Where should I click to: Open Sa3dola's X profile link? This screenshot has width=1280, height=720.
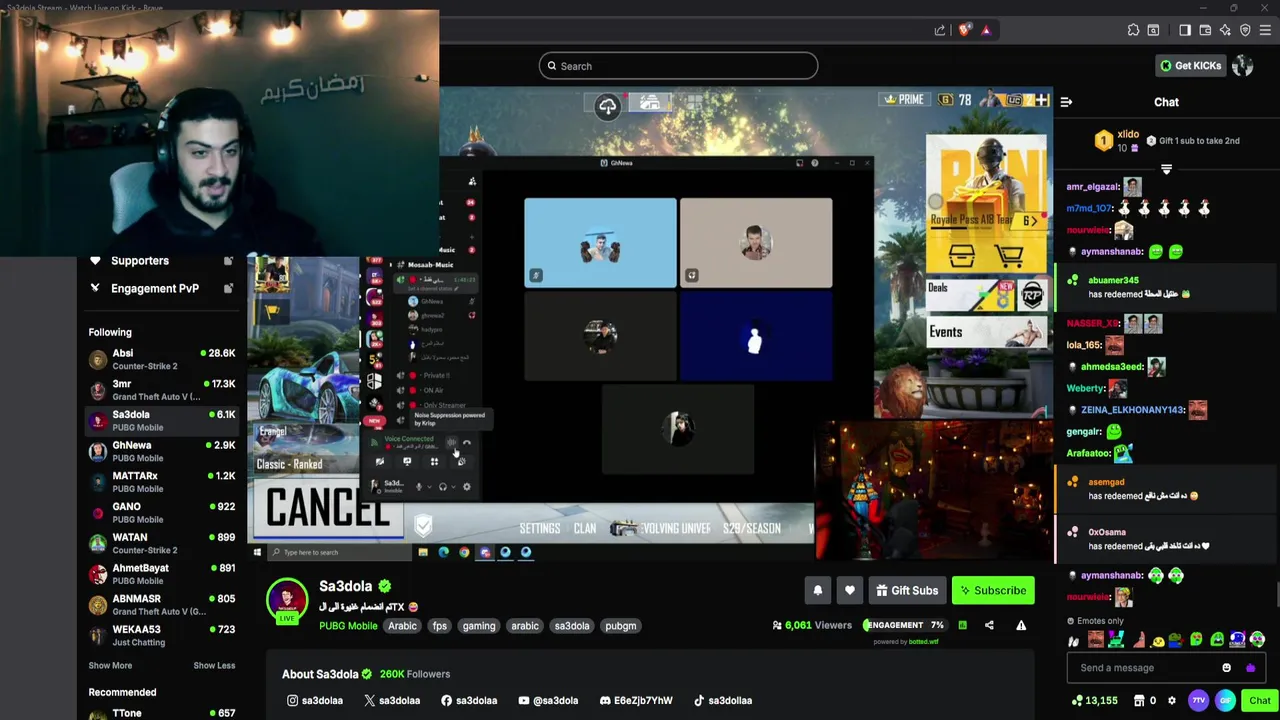(392, 701)
